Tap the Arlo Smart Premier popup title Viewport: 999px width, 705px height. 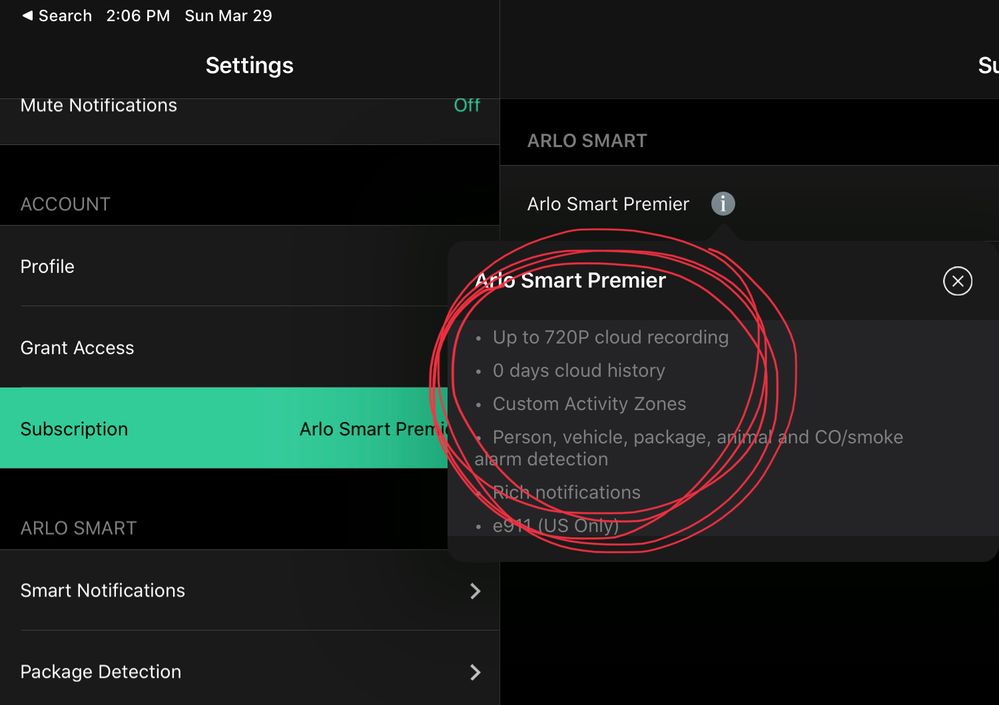[570, 280]
